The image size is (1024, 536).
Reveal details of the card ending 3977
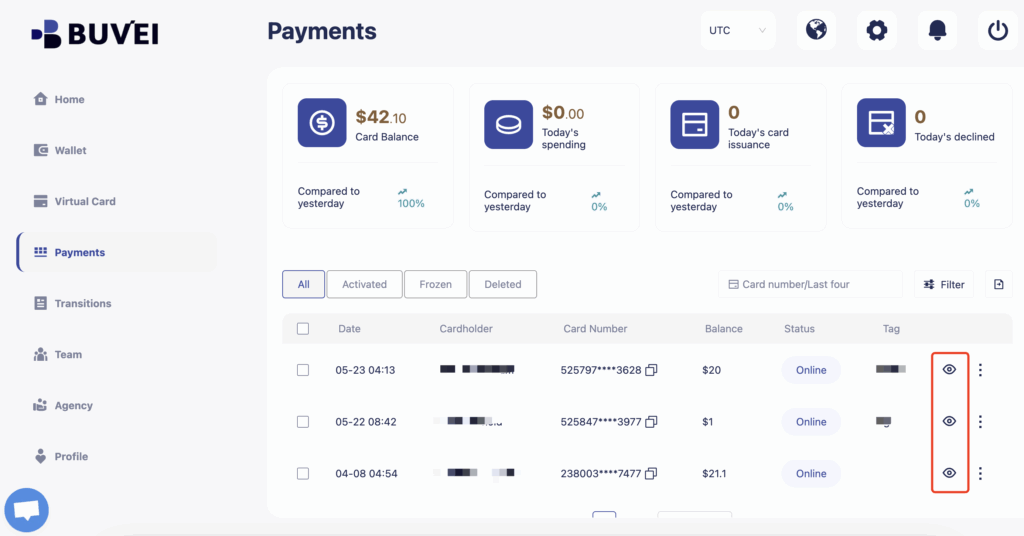[x=949, y=421]
